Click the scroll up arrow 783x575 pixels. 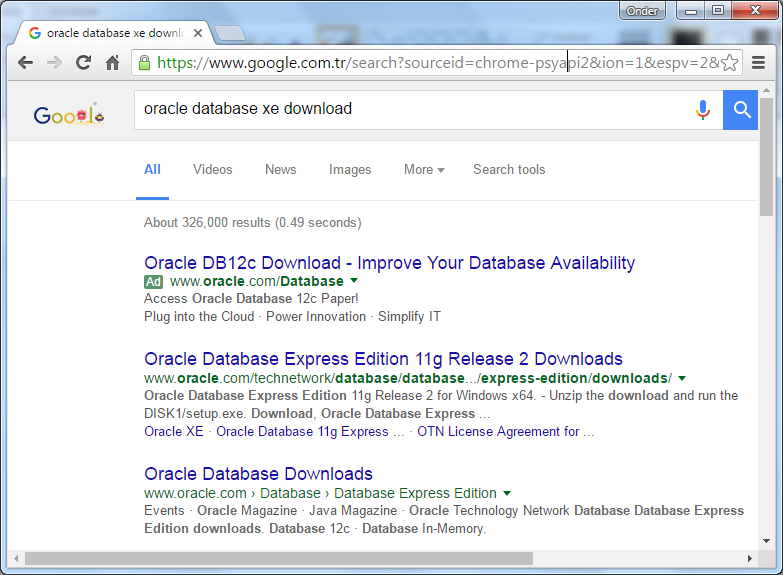click(767, 90)
